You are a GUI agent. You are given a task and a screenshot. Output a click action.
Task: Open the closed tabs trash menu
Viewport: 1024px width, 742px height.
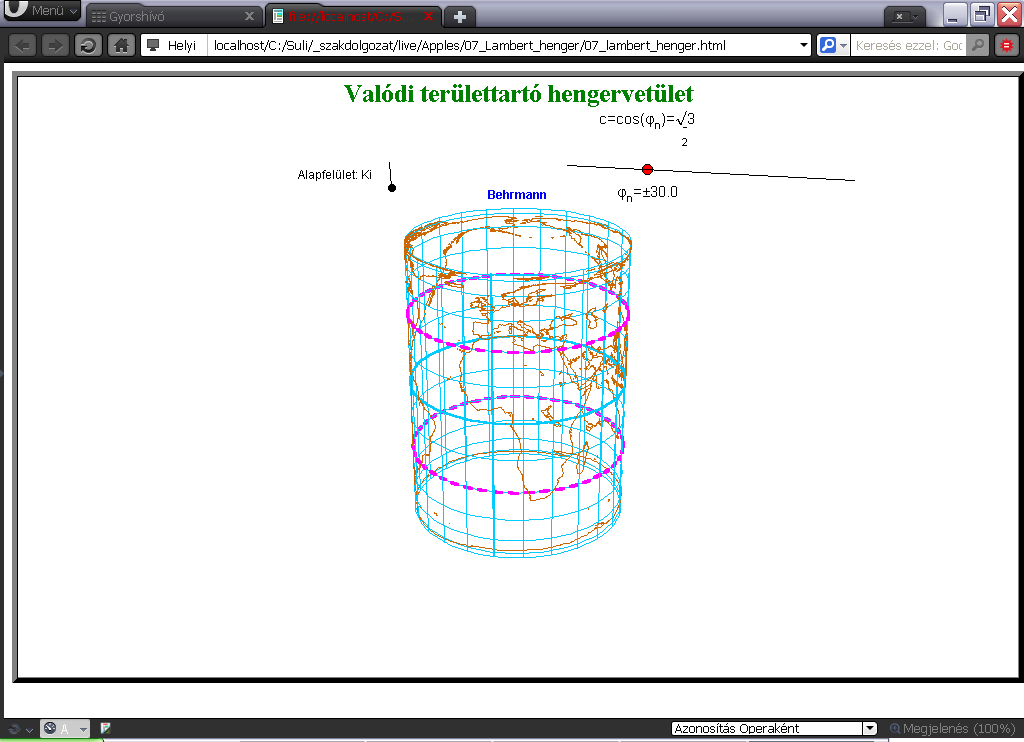(x=904, y=17)
